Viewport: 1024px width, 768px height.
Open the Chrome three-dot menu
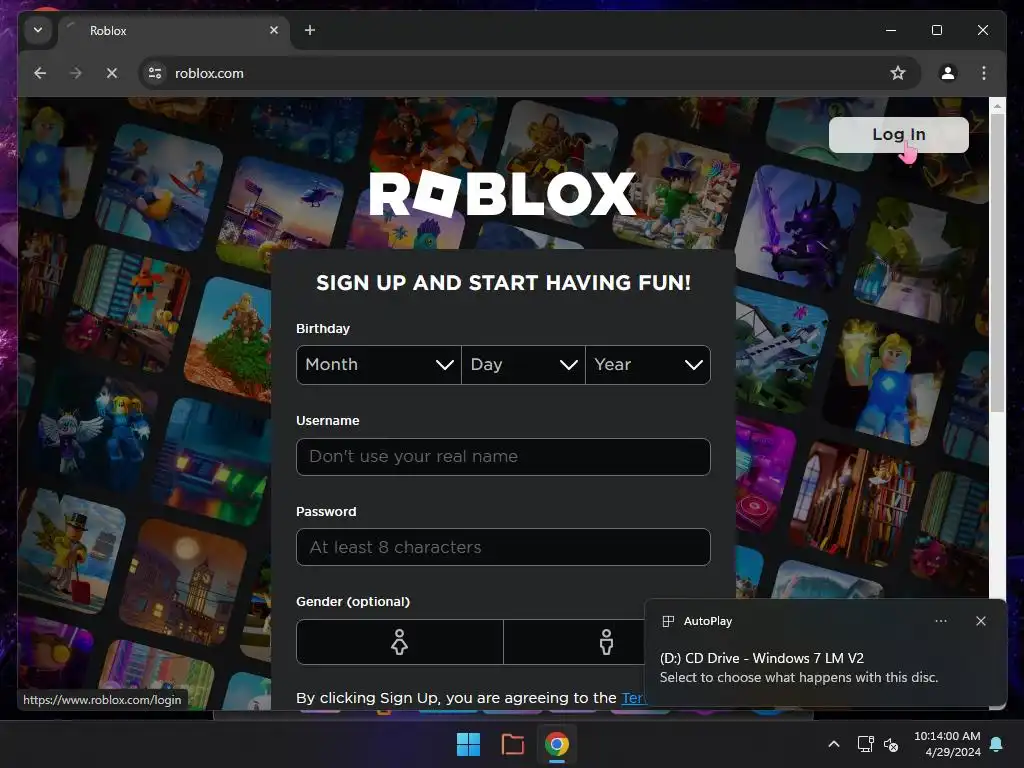[x=984, y=73]
